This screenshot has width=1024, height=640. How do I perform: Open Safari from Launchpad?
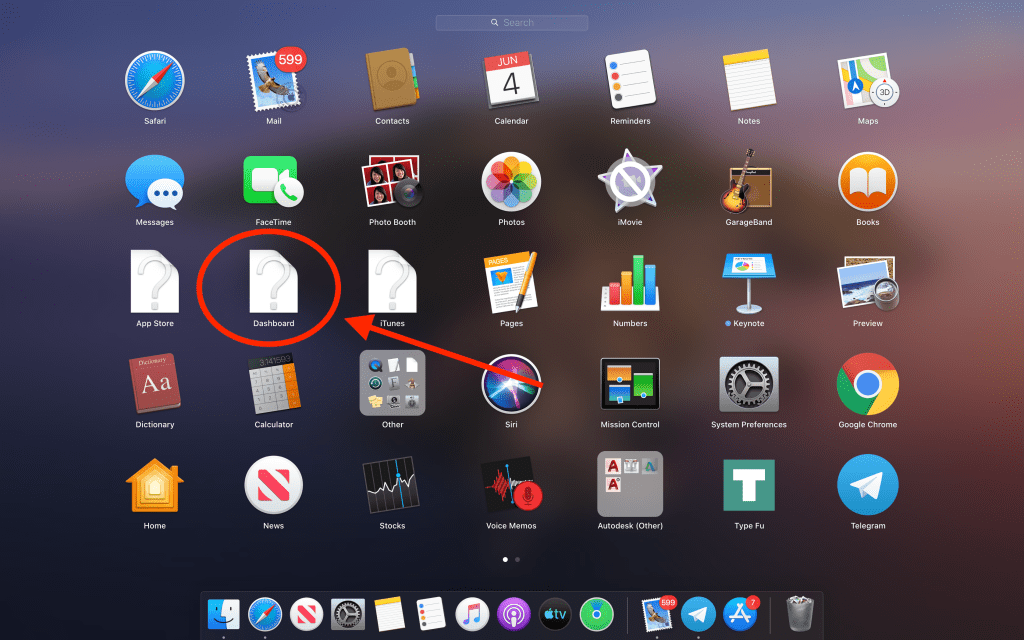coord(155,80)
